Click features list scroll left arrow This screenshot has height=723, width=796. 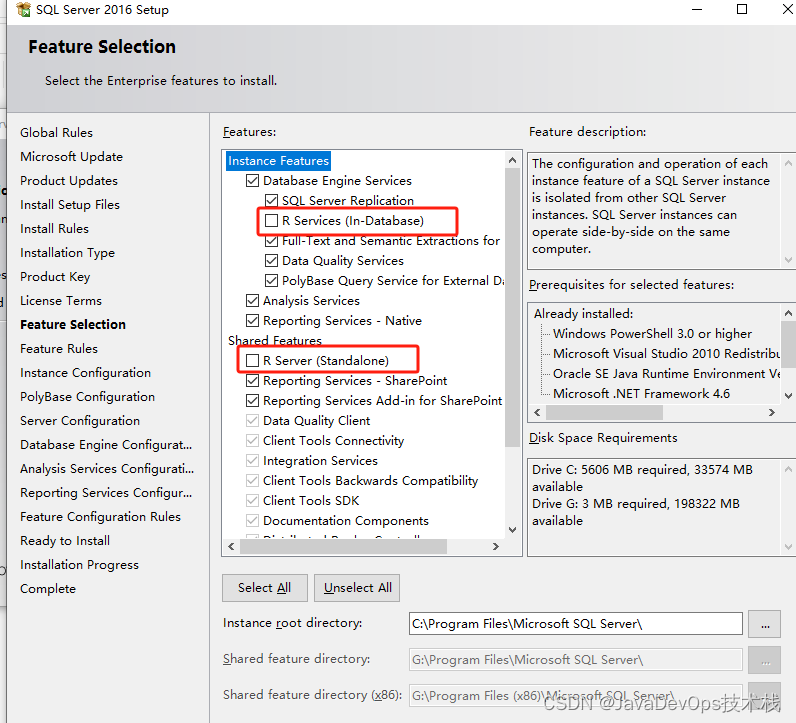coord(231,546)
